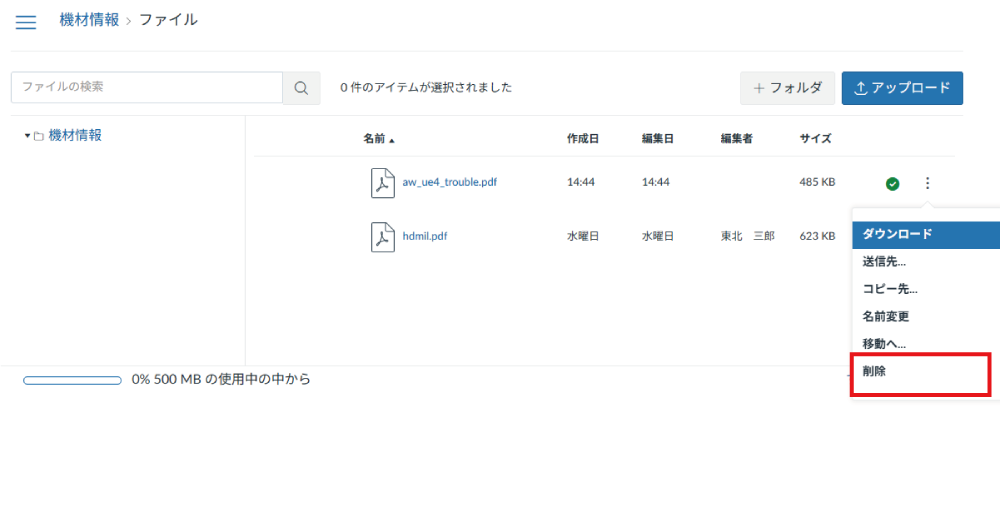1000x506 pixels.
Task: Click the ファイル breadcrumb text
Action: coord(168,20)
